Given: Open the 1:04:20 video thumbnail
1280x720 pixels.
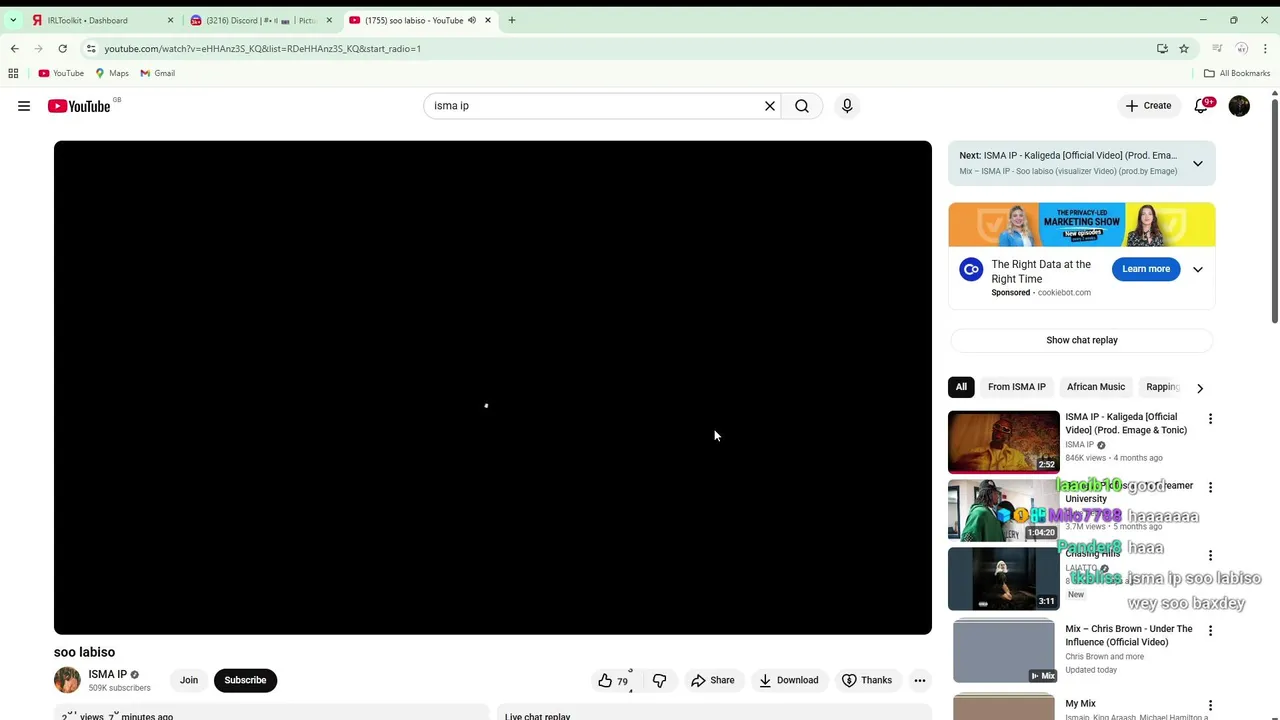Looking at the screenshot, I should (1004, 510).
